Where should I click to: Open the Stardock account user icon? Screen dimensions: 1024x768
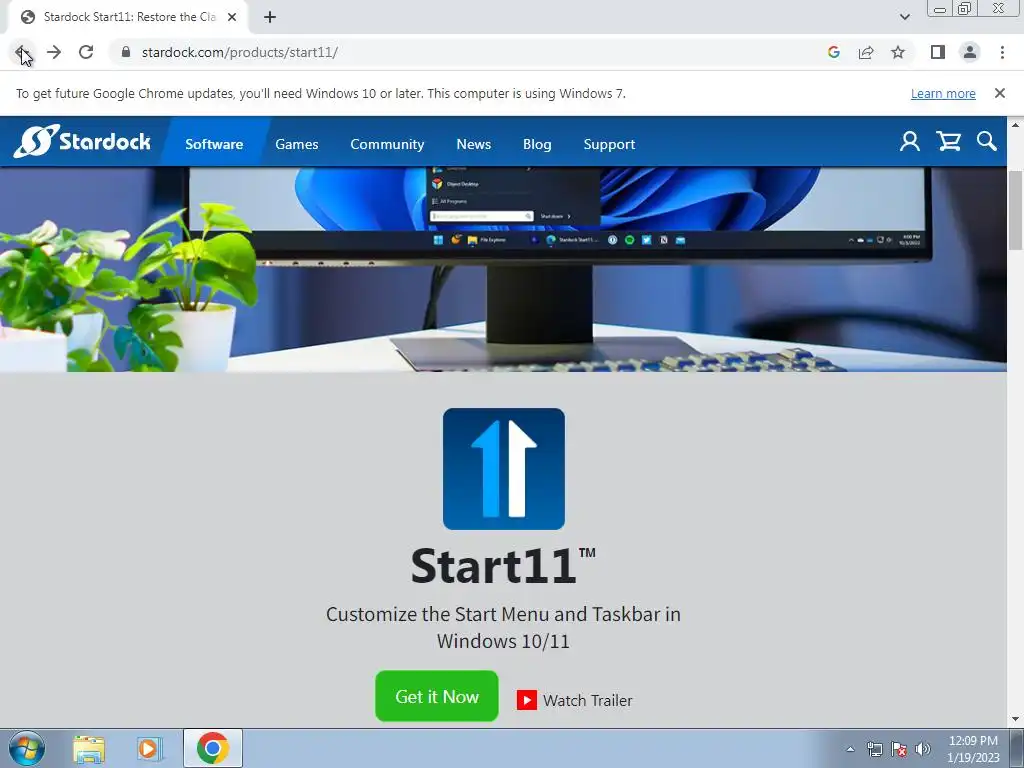tap(910, 141)
